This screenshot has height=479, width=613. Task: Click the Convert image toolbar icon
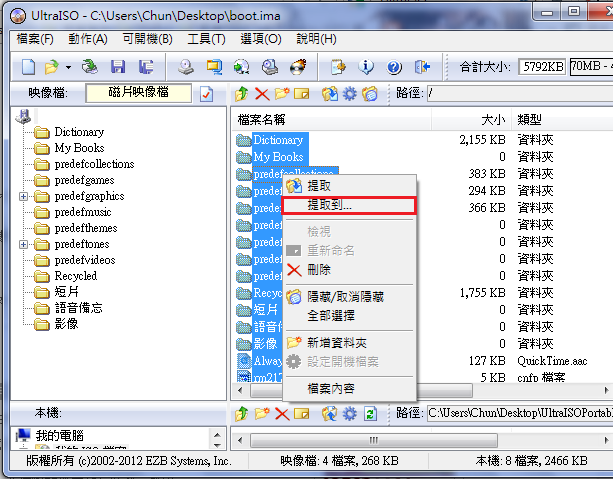[x=242, y=67]
